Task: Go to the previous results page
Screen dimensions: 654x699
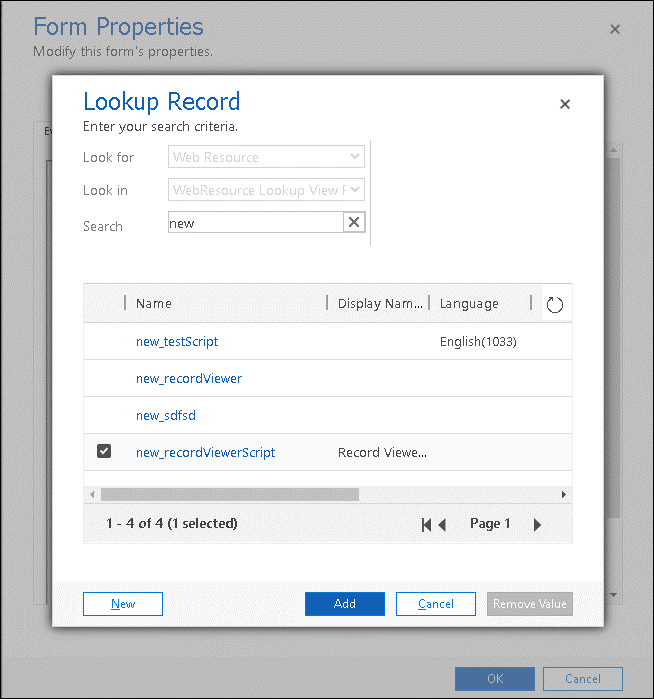Action: click(x=442, y=524)
